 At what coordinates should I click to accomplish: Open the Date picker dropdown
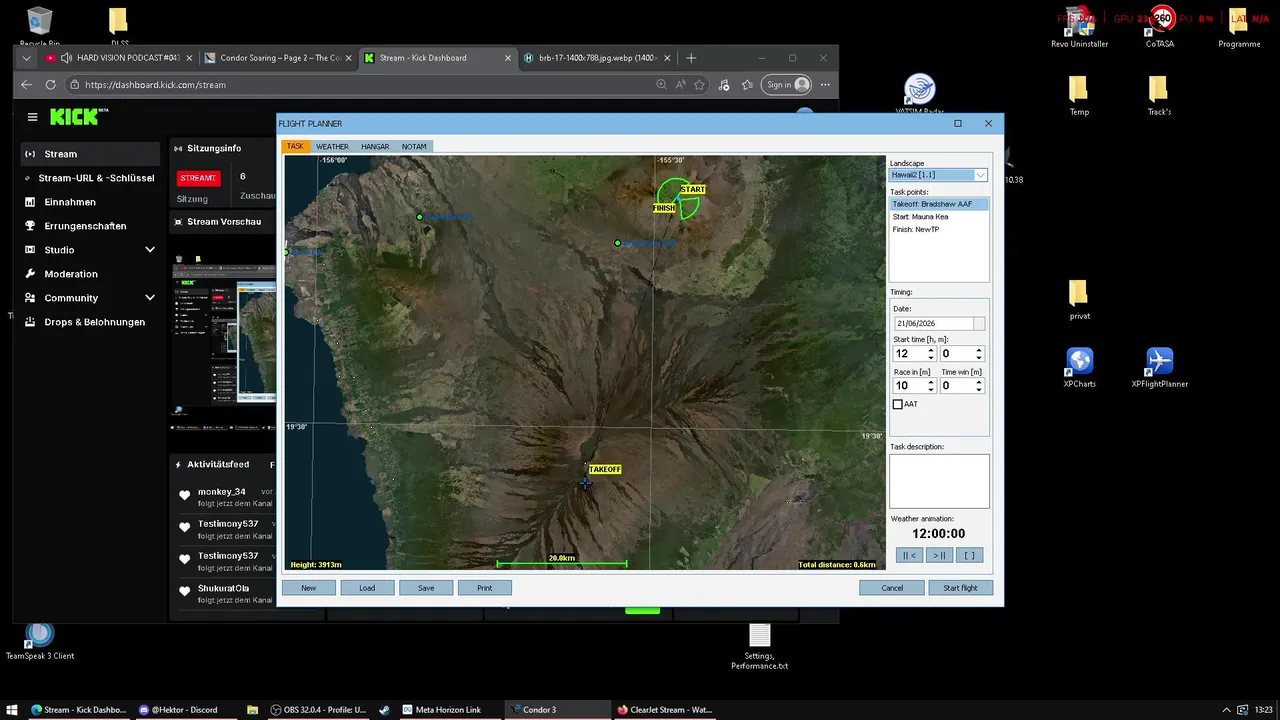pyautogui.click(x=978, y=323)
